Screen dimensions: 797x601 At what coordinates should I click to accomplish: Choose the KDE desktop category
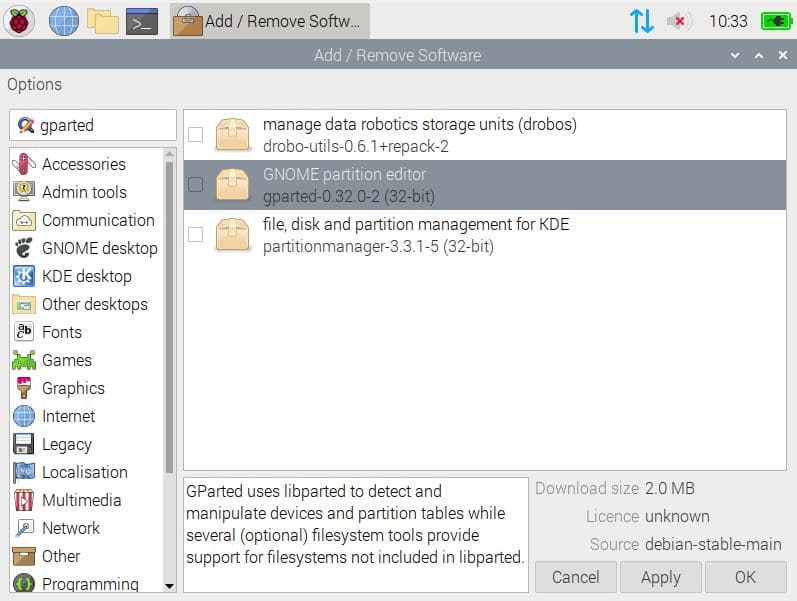pos(86,276)
